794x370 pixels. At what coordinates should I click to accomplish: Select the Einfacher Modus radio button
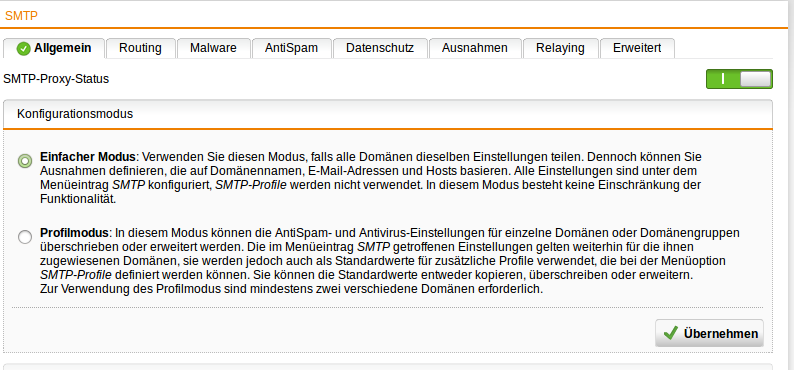pos(25,161)
